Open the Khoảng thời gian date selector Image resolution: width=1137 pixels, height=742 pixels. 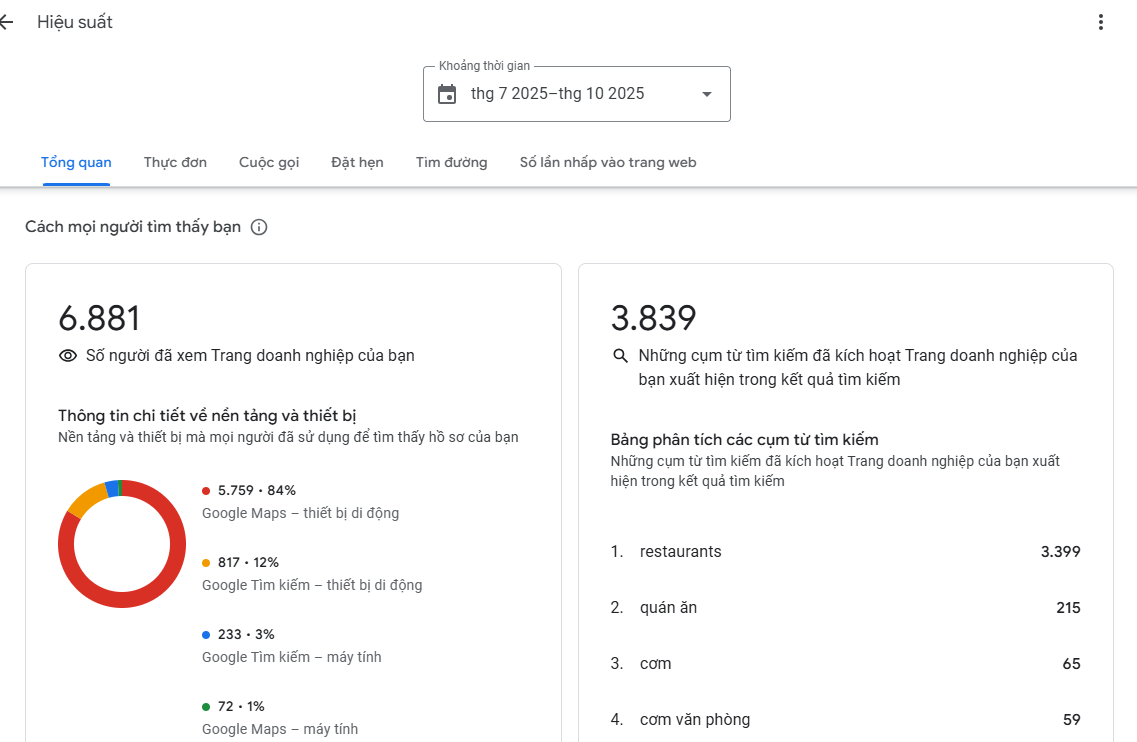(x=576, y=94)
